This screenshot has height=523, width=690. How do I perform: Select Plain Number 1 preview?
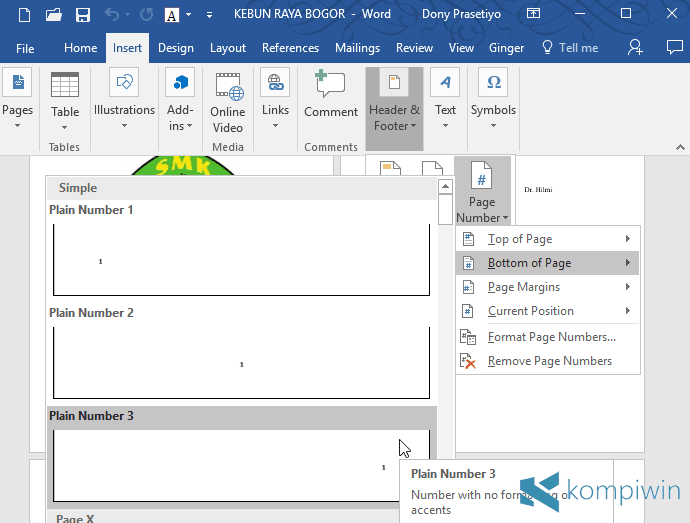click(242, 260)
